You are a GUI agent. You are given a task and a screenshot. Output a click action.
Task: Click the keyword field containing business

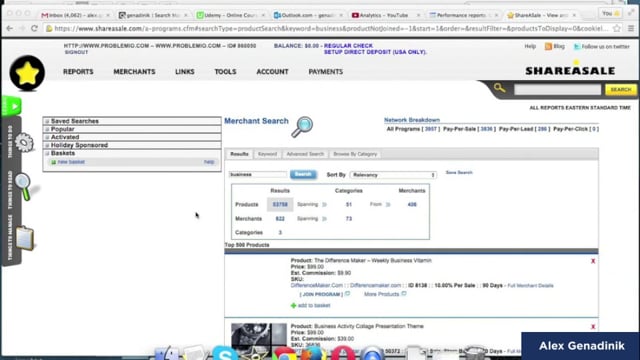(258, 175)
